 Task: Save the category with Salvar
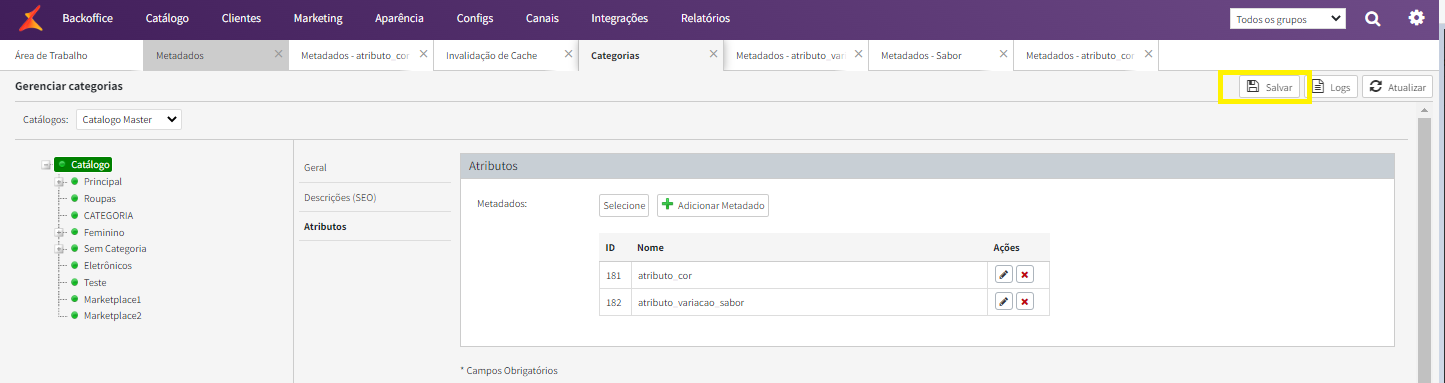pos(1269,87)
